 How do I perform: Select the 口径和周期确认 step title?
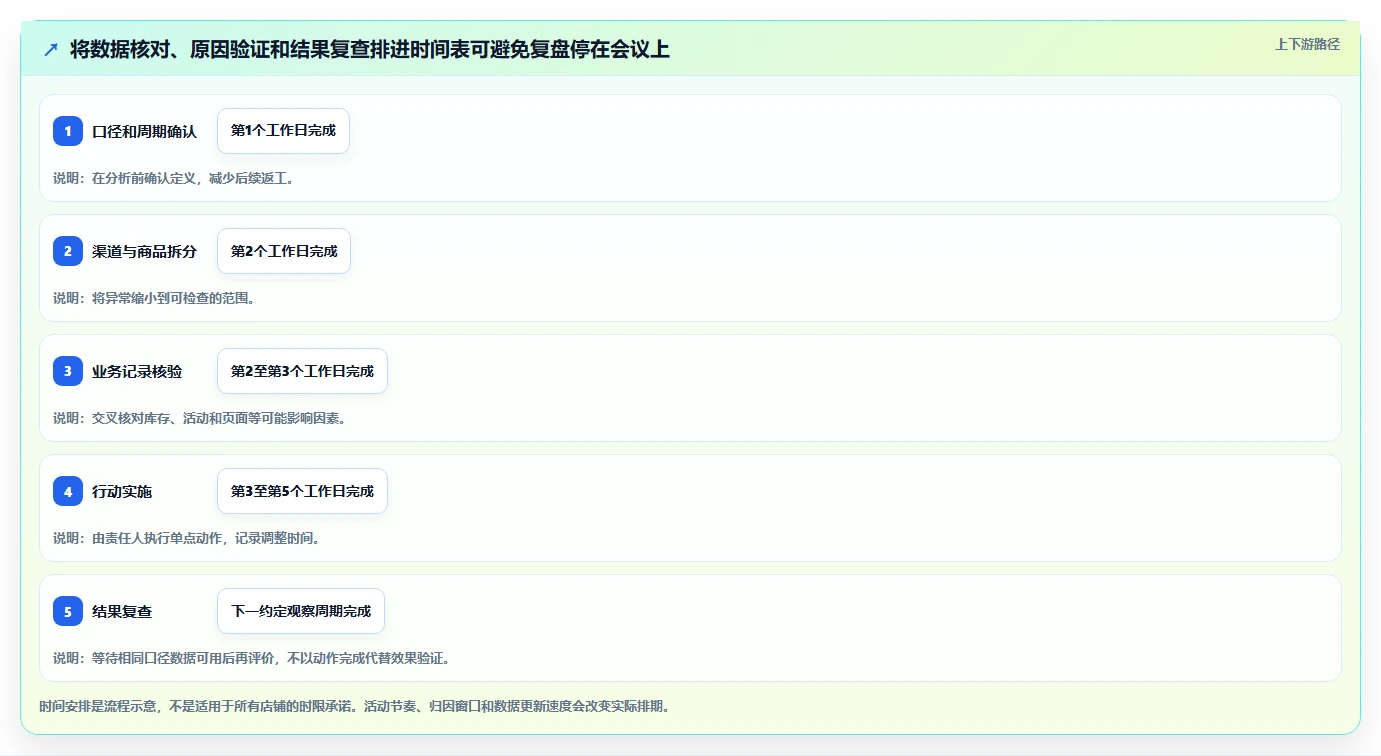(x=144, y=132)
